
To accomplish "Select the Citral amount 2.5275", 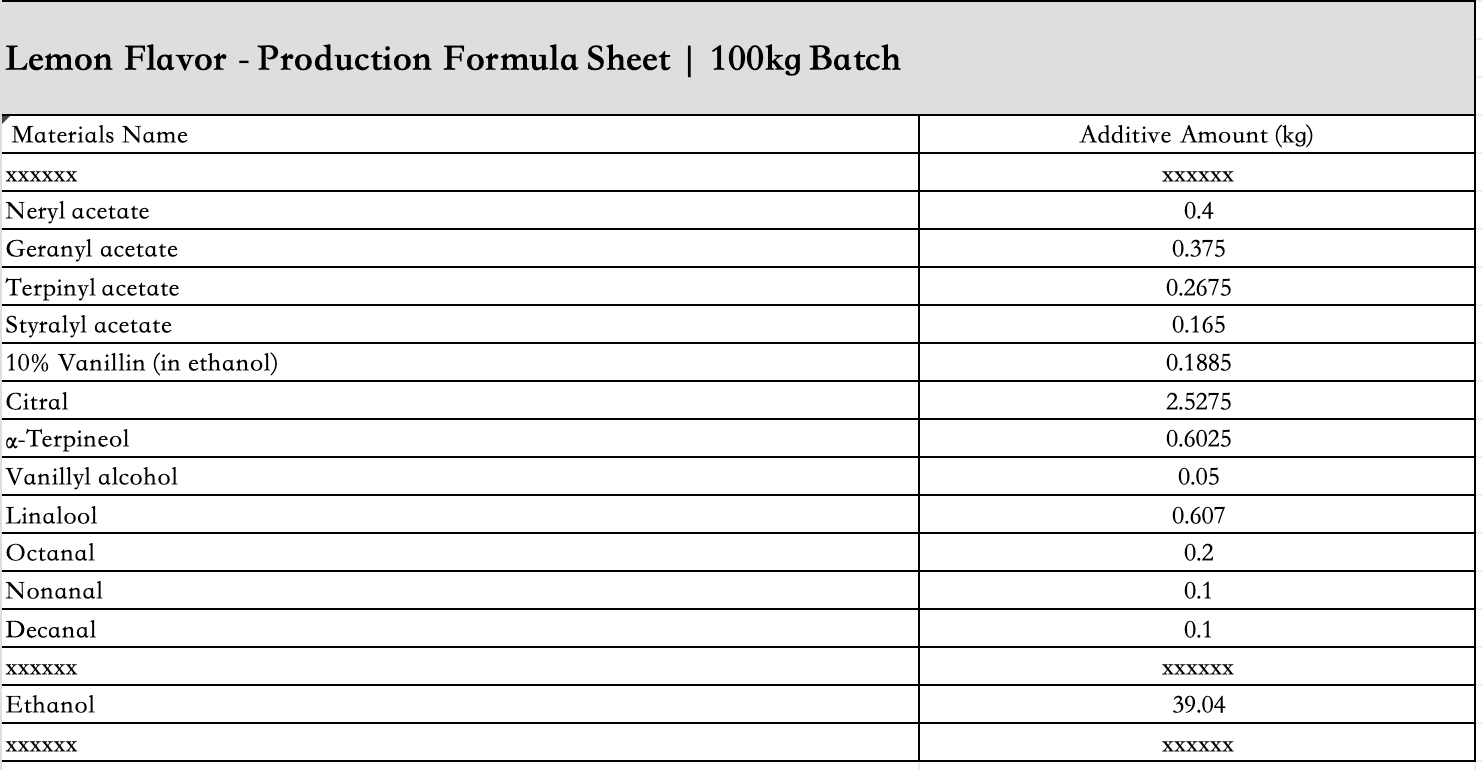I will click(x=1197, y=401).
